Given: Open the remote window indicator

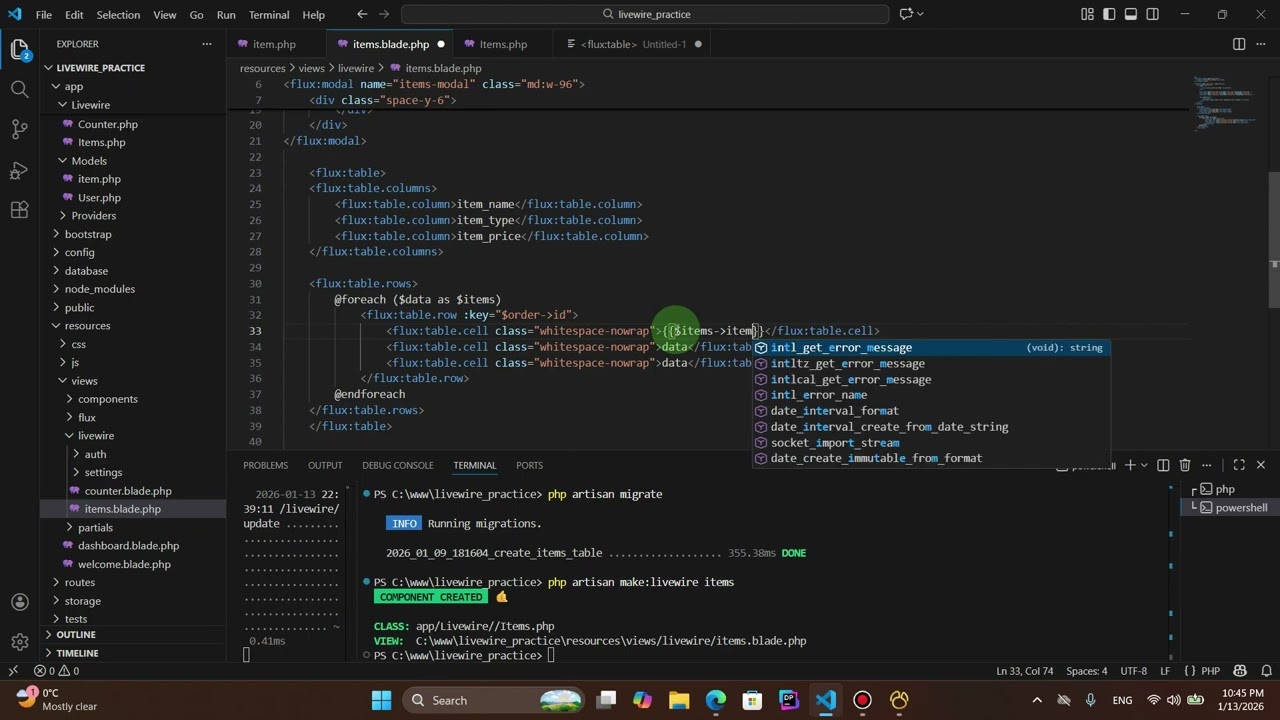Looking at the screenshot, I should pyautogui.click(x=13, y=671).
